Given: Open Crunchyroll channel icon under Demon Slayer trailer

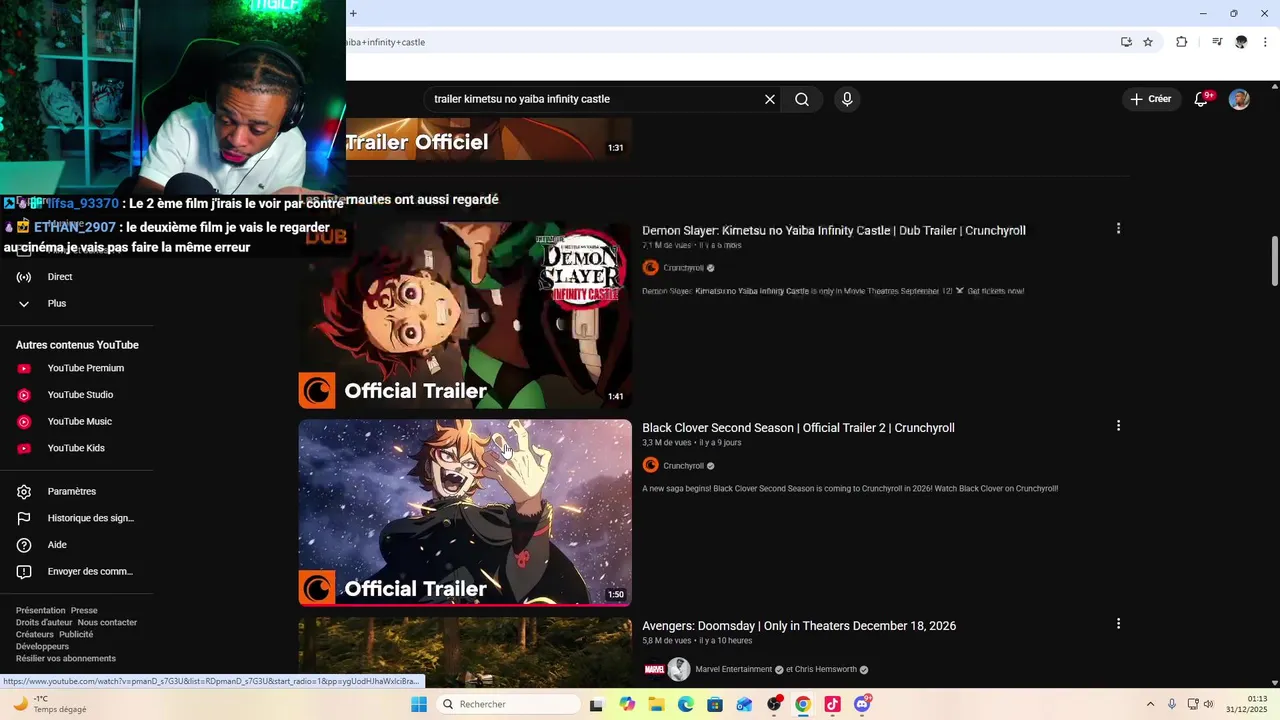Looking at the screenshot, I should click(x=650, y=268).
